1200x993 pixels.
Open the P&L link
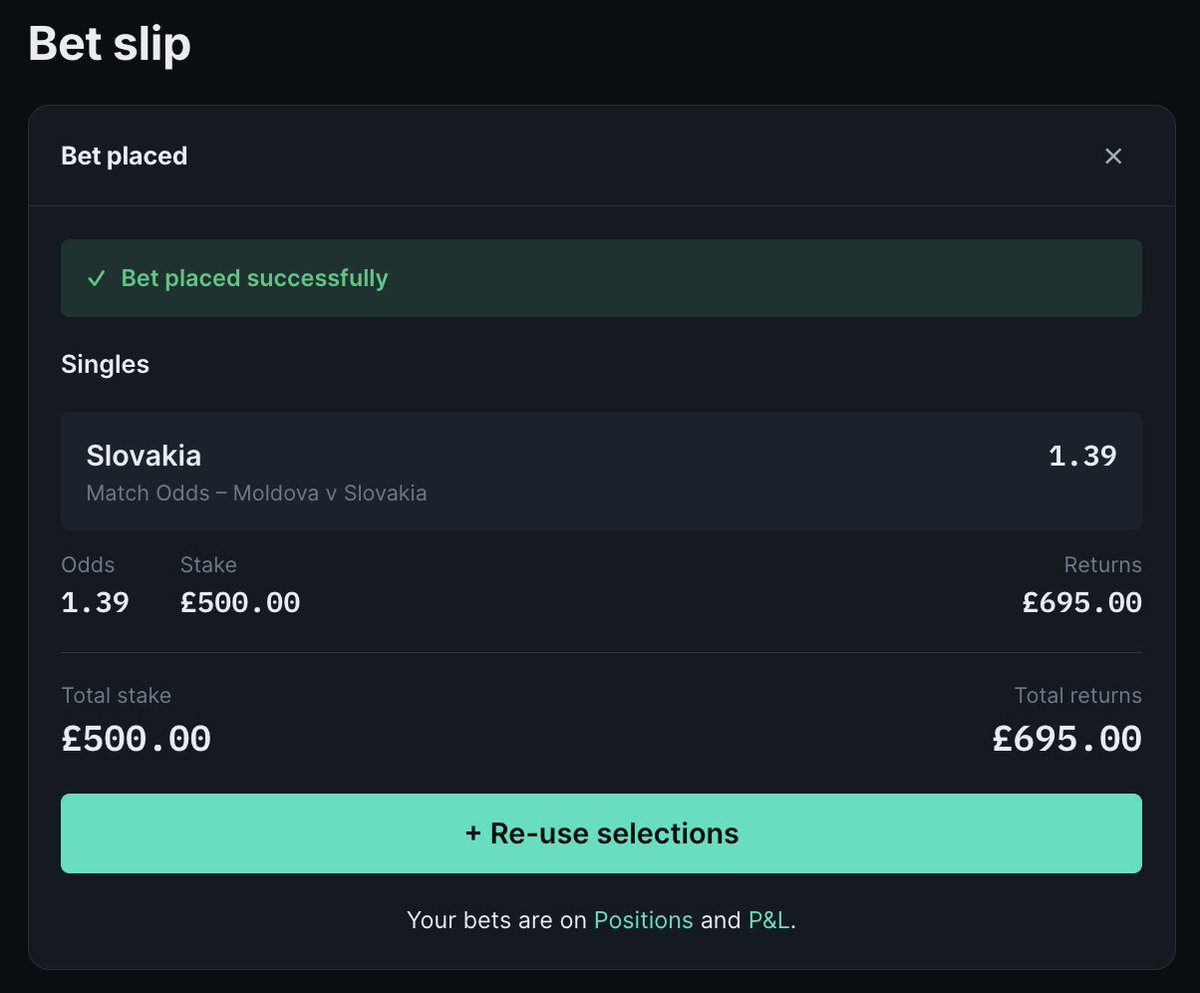pyautogui.click(x=769, y=920)
